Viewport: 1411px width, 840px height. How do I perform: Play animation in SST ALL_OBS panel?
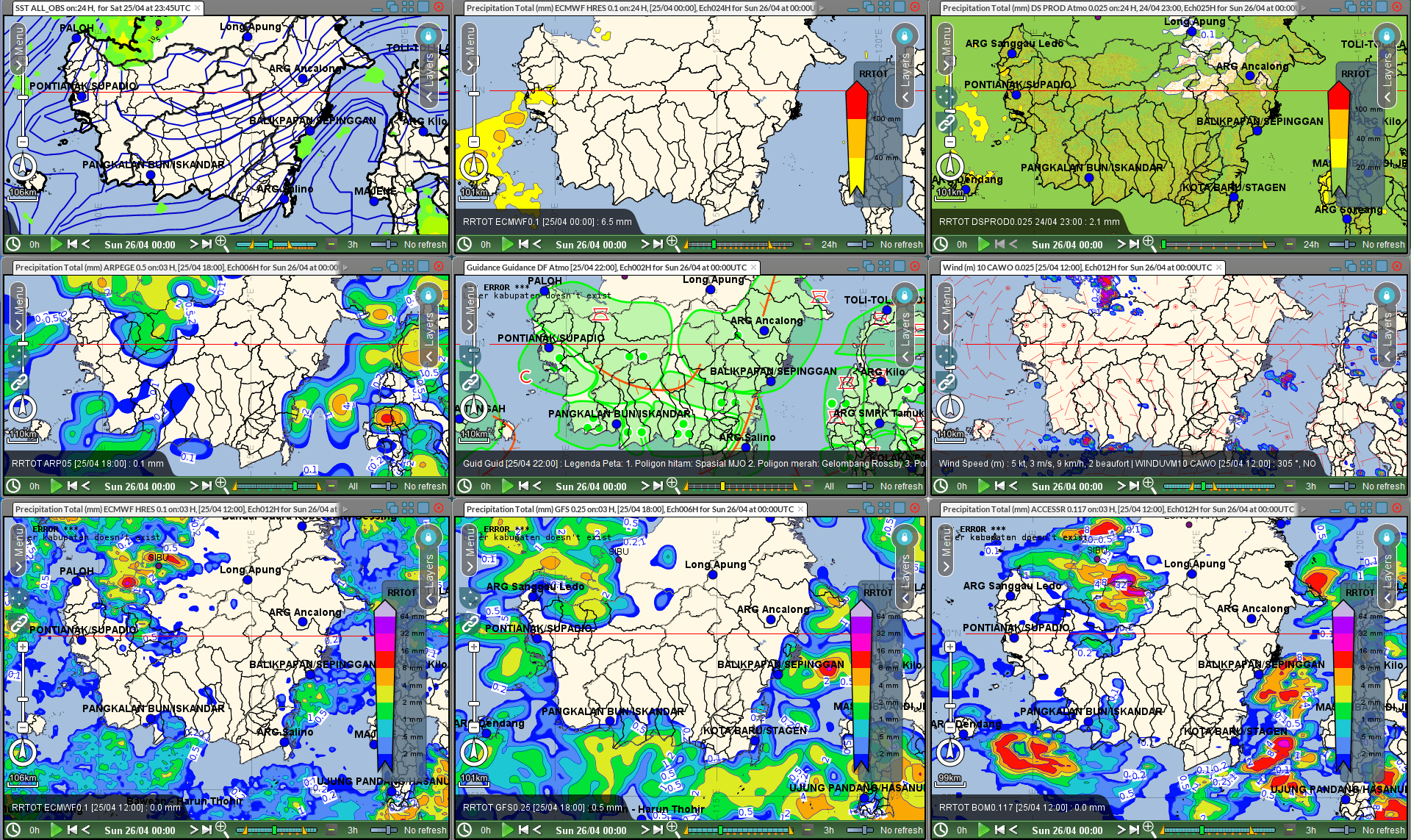[x=56, y=244]
